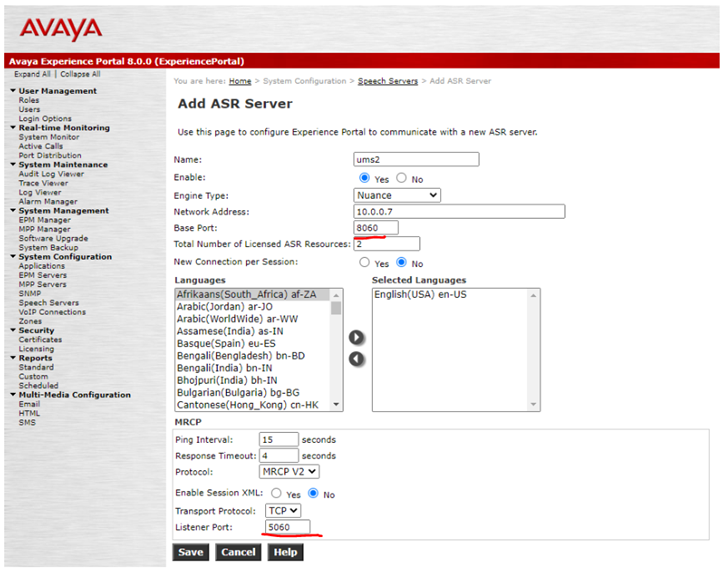Click Expand All link
This screenshot has height=573, width=724.
tap(32, 74)
